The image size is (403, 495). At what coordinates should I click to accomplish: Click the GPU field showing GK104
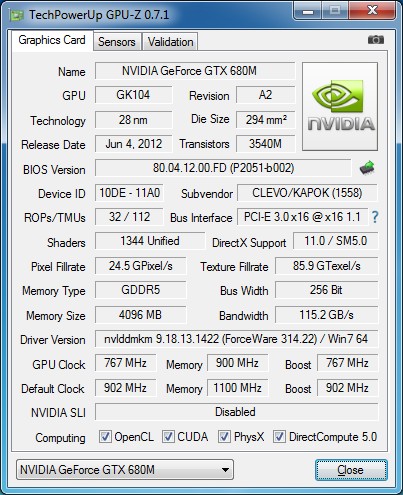point(134,95)
